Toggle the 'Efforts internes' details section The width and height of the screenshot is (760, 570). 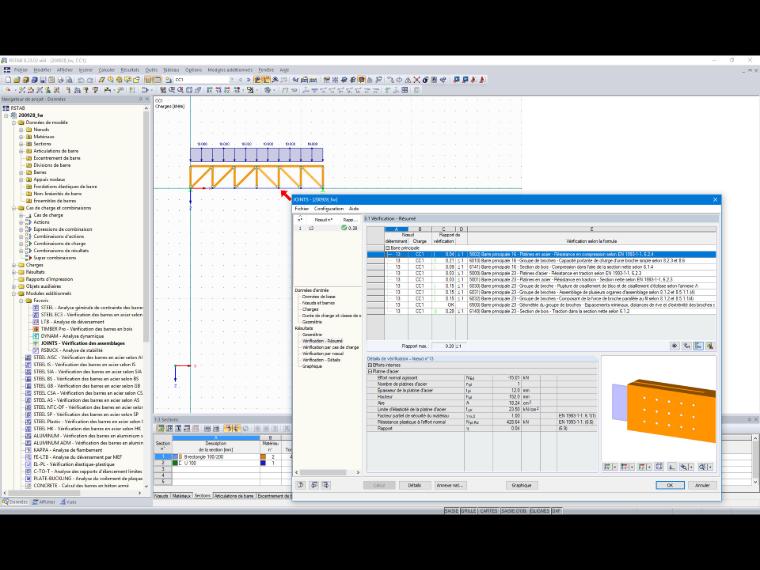tap(370, 365)
